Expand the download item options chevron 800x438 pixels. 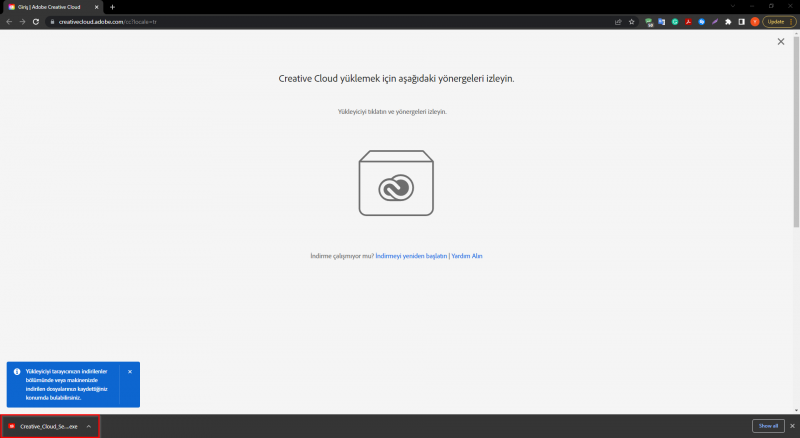click(x=89, y=426)
